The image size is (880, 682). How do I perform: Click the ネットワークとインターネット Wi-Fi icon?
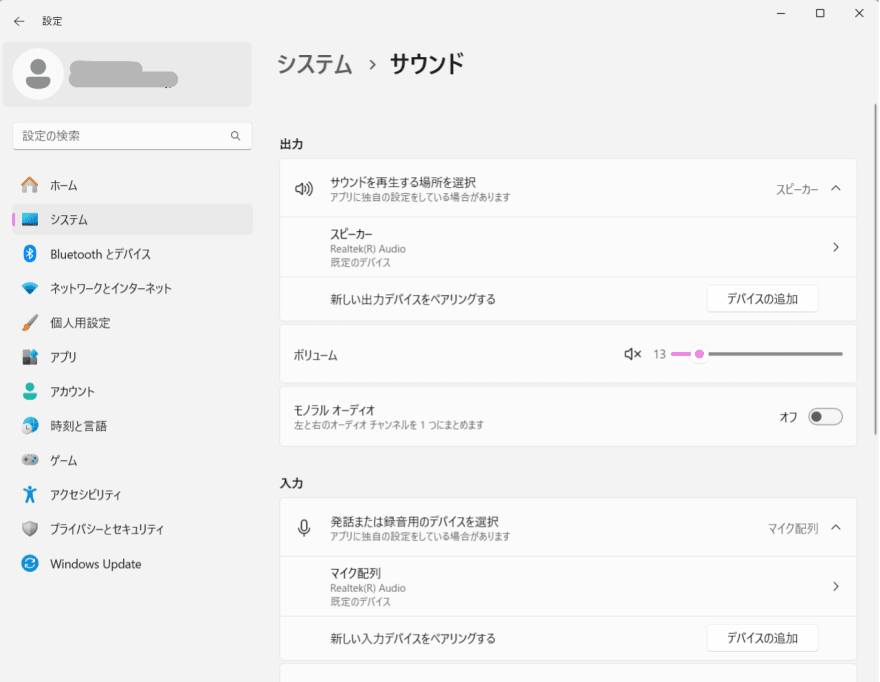pyautogui.click(x=30, y=288)
